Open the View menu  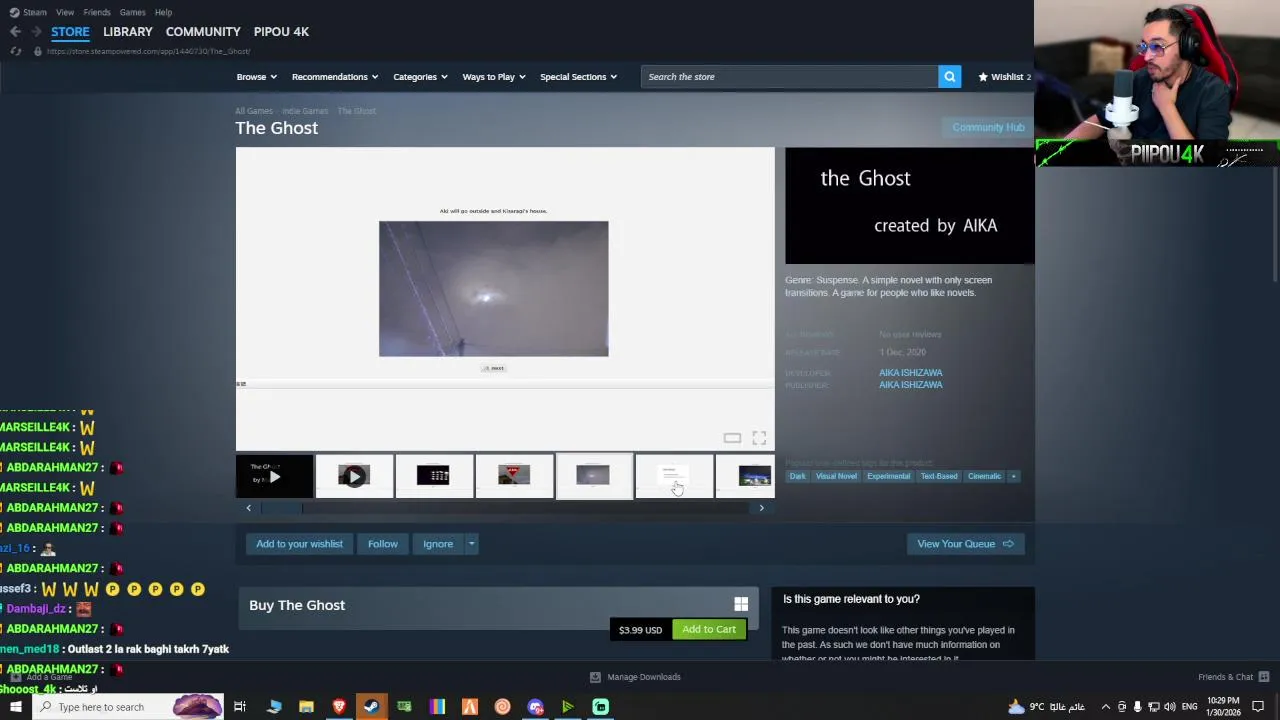(x=65, y=12)
